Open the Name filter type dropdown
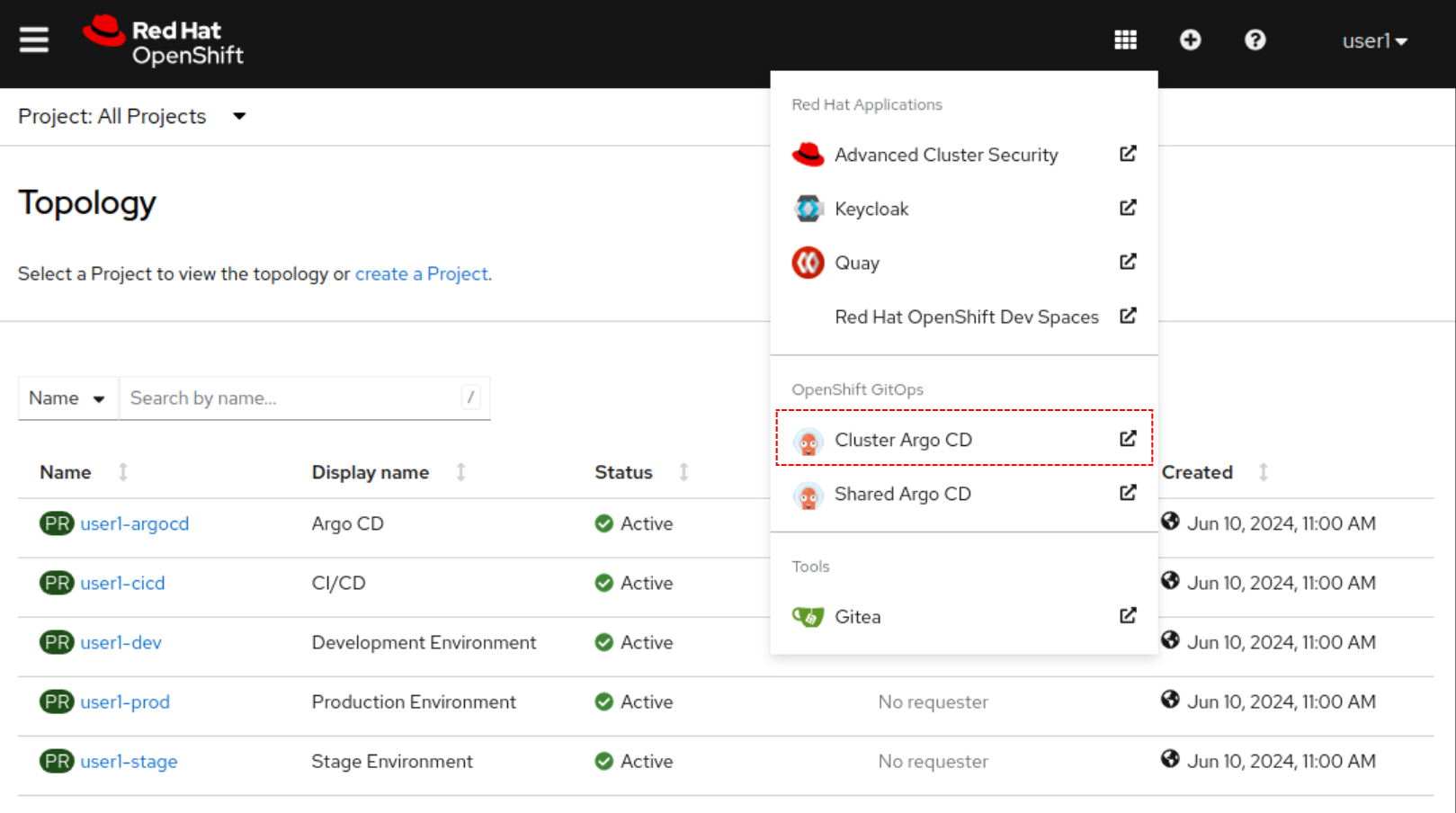This screenshot has height=813, width=1456. [x=67, y=398]
